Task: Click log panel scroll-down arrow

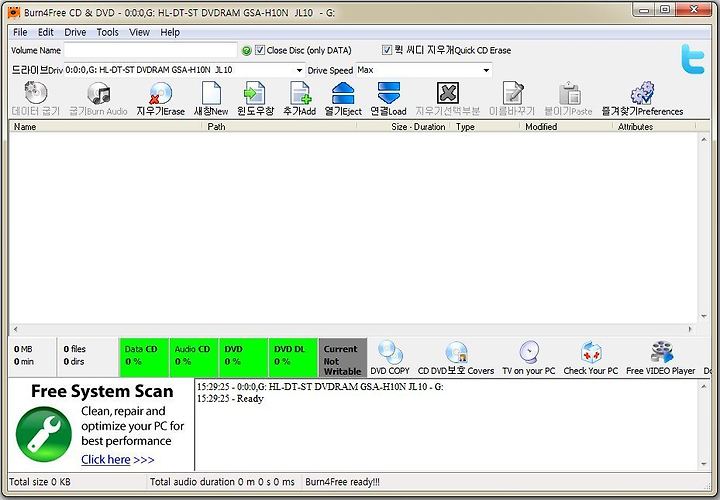Action: click(x=704, y=464)
